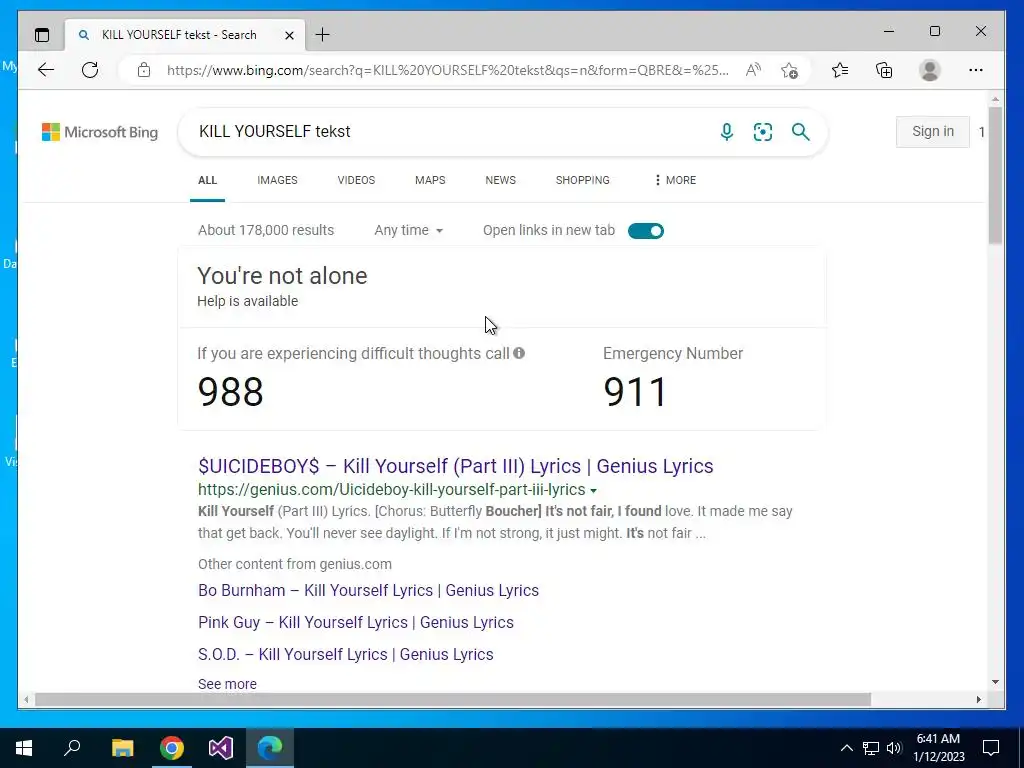Click the browser address bar URL
Image resolution: width=1024 pixels, height=768 pixels.
(x=447, y=70)
